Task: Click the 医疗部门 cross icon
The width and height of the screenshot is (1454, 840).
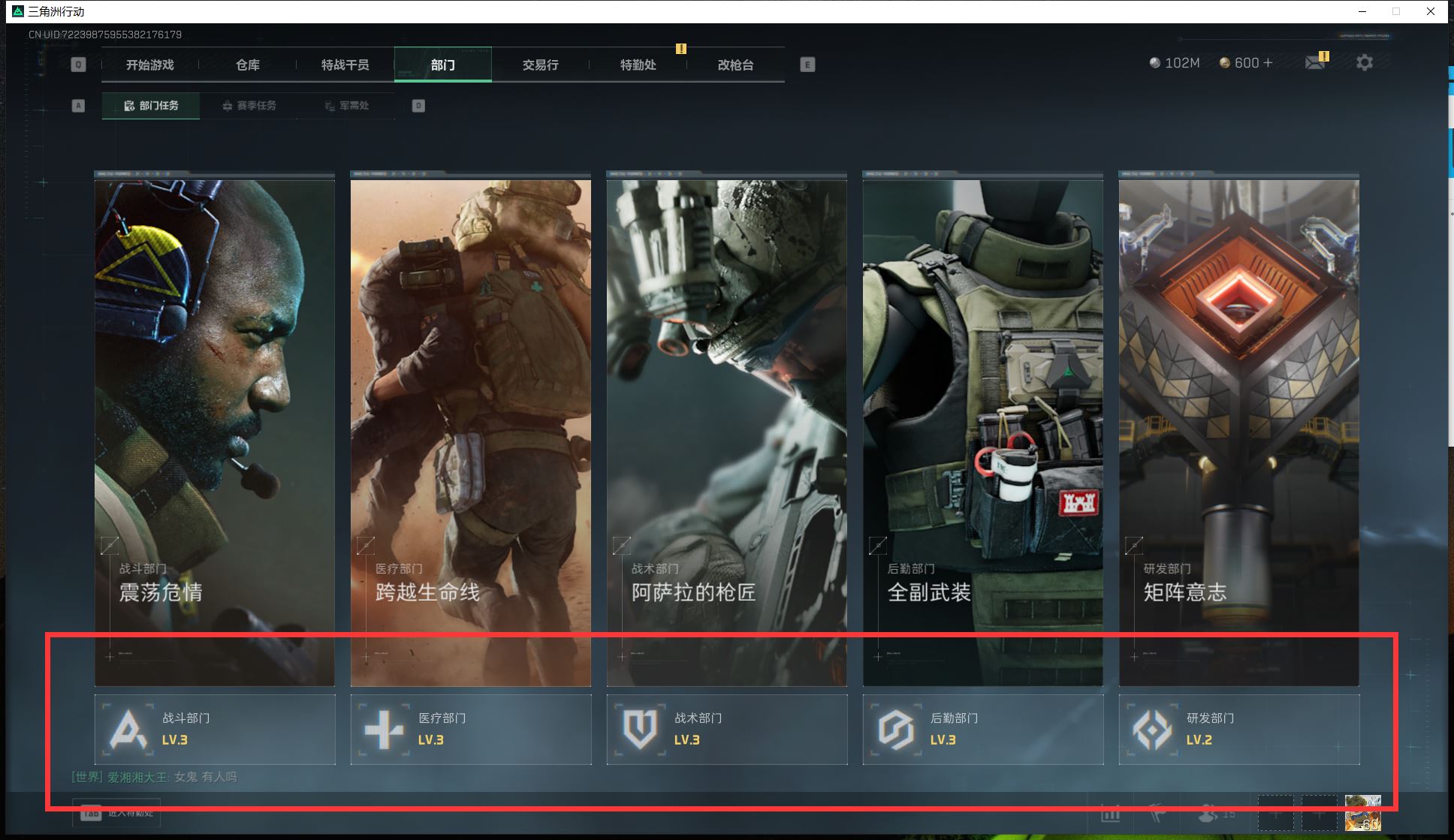Action: coord(384,729)
